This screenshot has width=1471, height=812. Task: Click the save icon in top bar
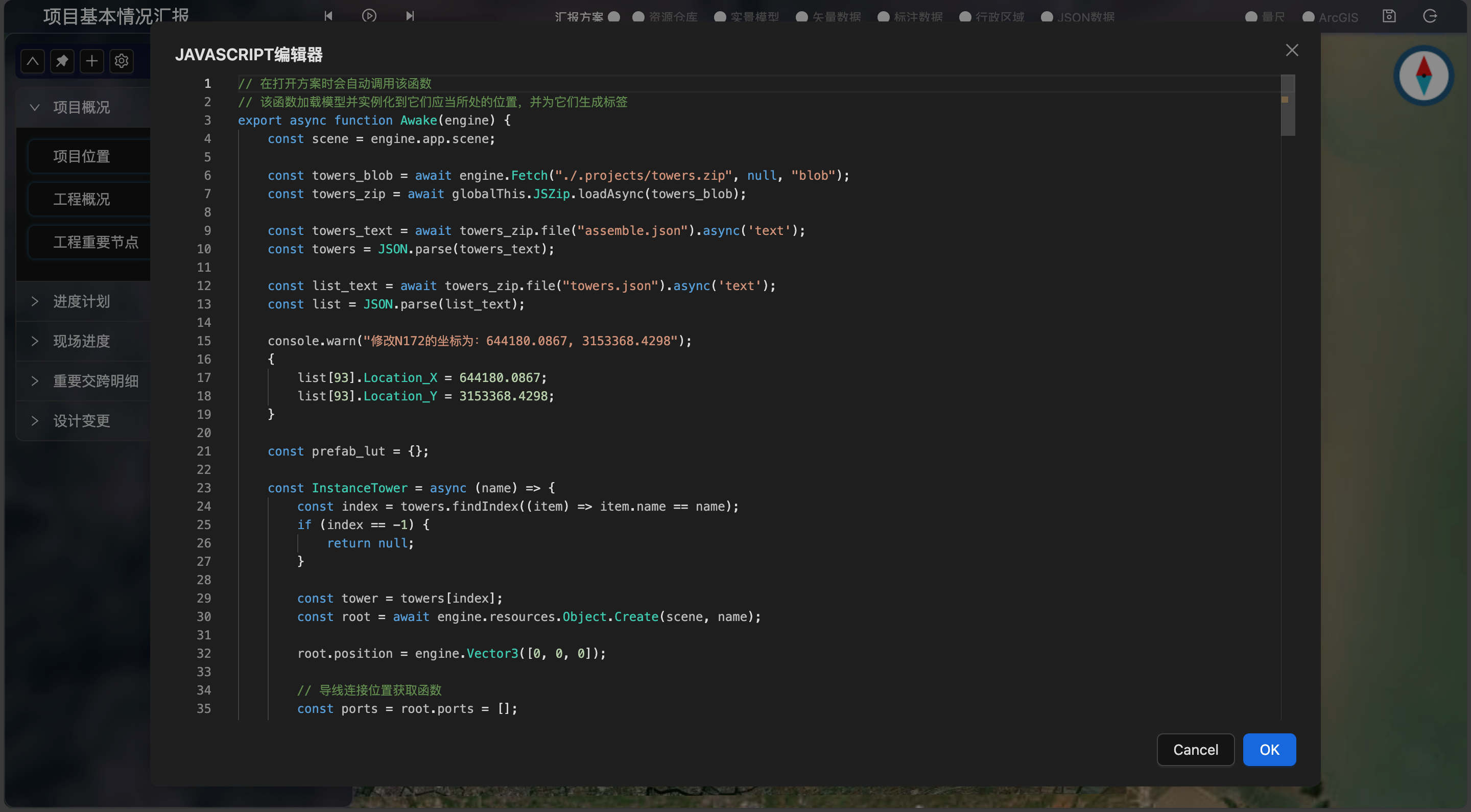click(x=1389, y=15)
